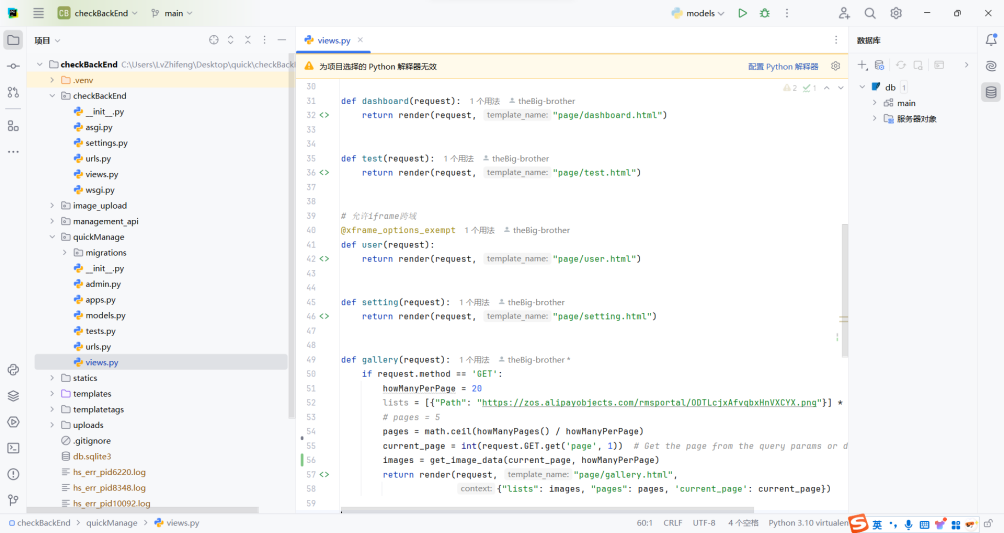Switch to the views.py editor tab

pos(333,40)
